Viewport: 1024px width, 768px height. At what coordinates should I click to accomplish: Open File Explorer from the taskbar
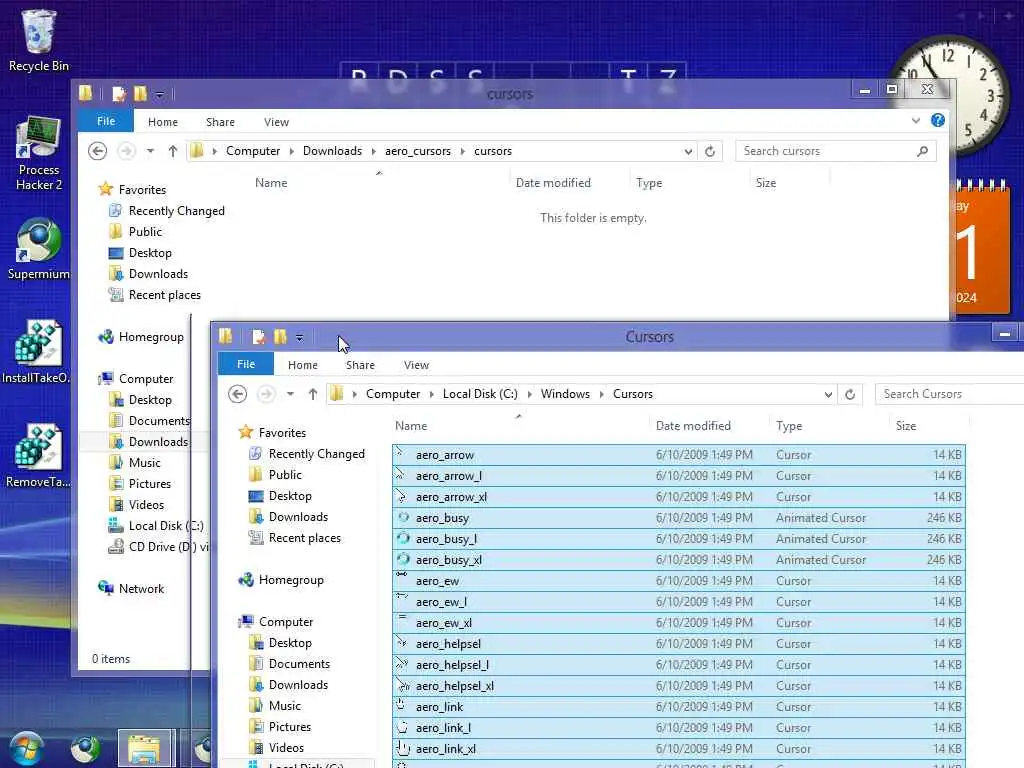144,748
